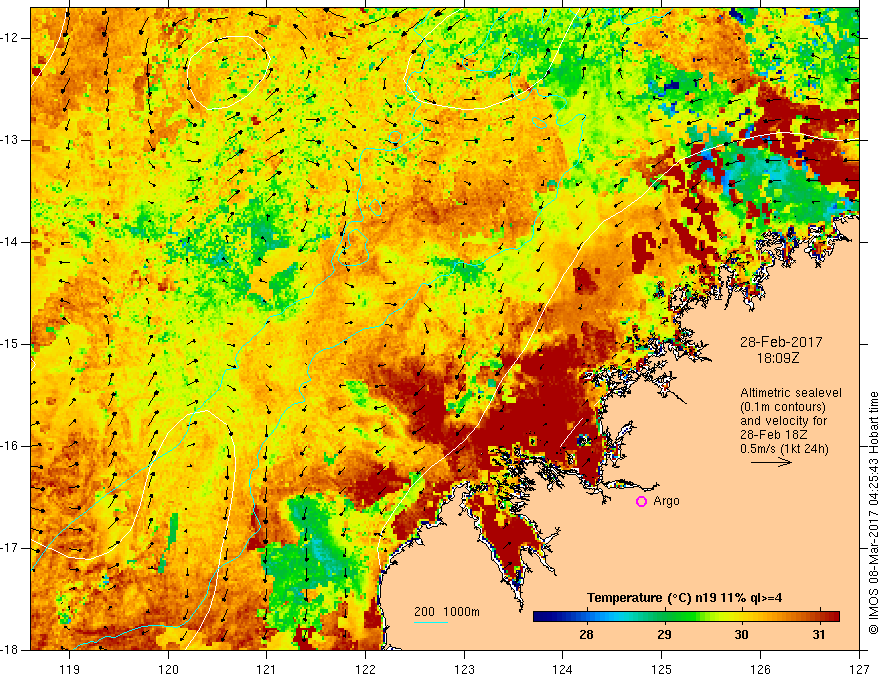Image resolution: width=880 pixels, height=680 pixels.
Task: Click latitude label '-13'
Action: 10,140
